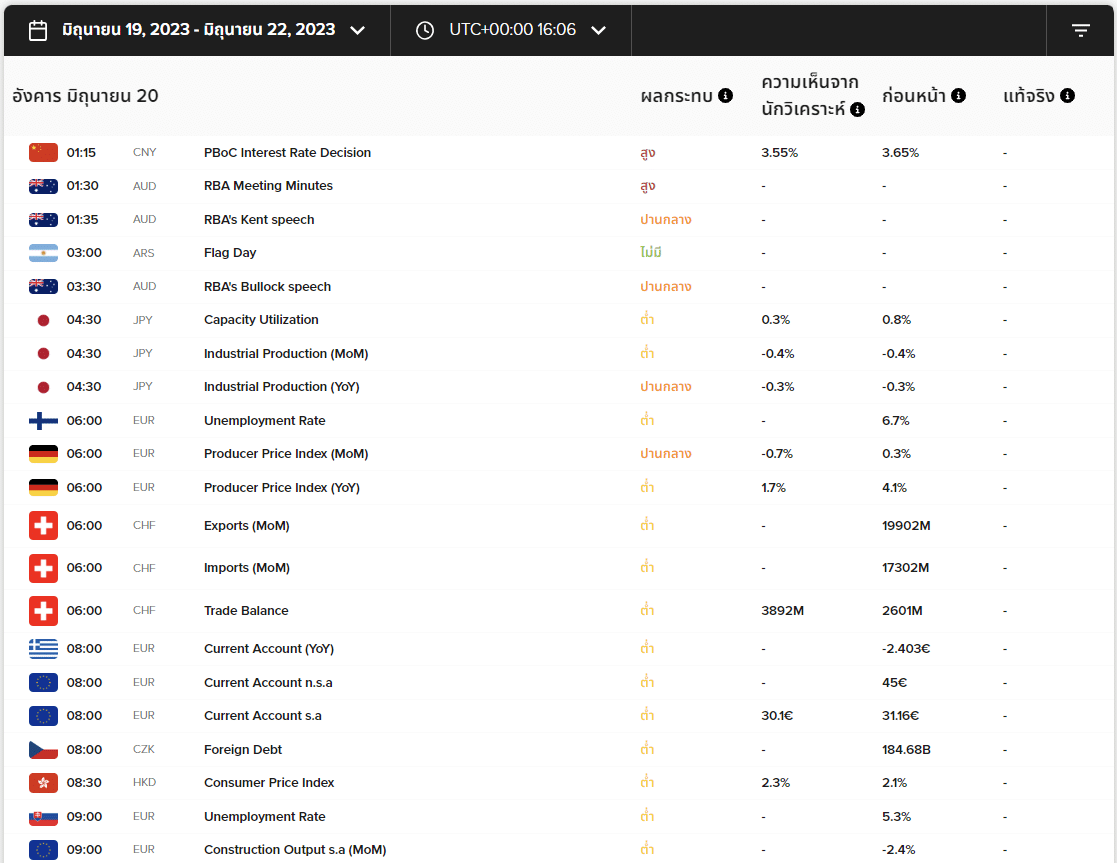Open the calendar date picker icon
This screenshot has width=1117, height=863.
(x=38, y=31)
